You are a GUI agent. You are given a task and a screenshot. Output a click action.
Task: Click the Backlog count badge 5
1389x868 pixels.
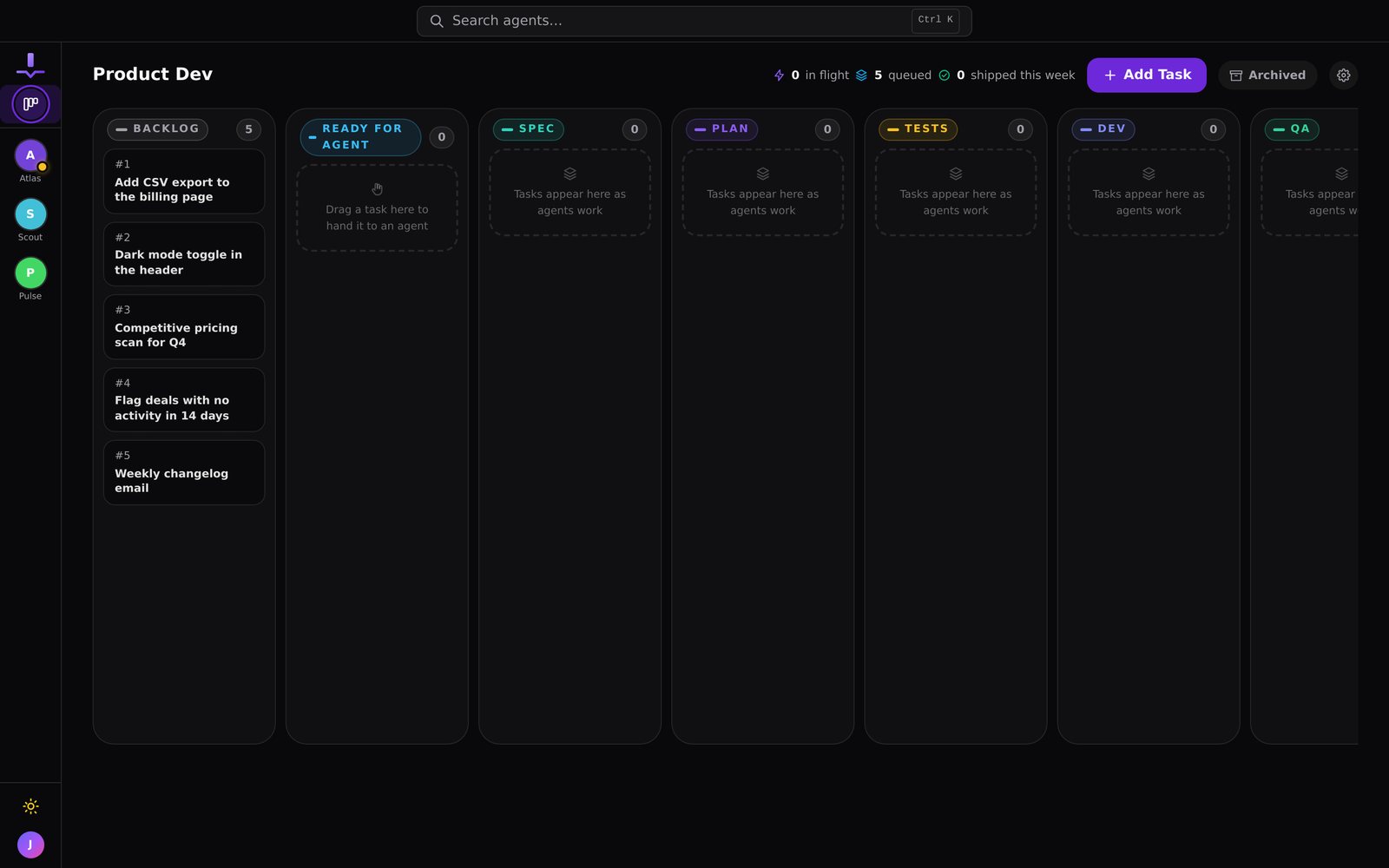tap(248, 129)
